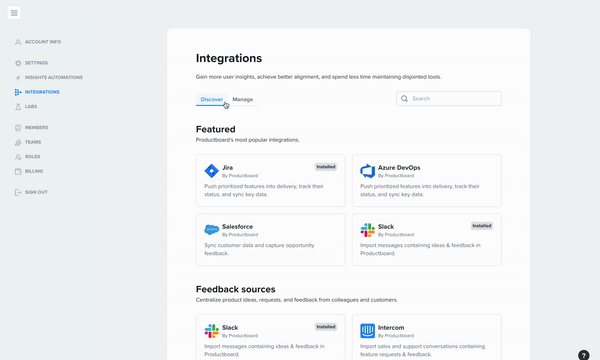600x360 pixels.
Task: Click the Featured section heading
Action: 215,129
